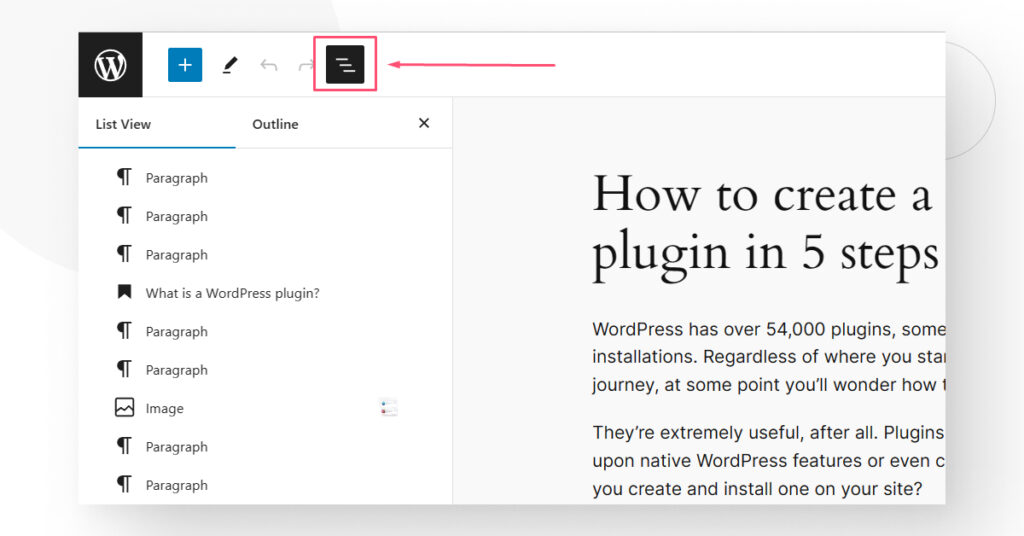Click the paragraph starting "WordPress has over 54,000"

tap(769, 356)
